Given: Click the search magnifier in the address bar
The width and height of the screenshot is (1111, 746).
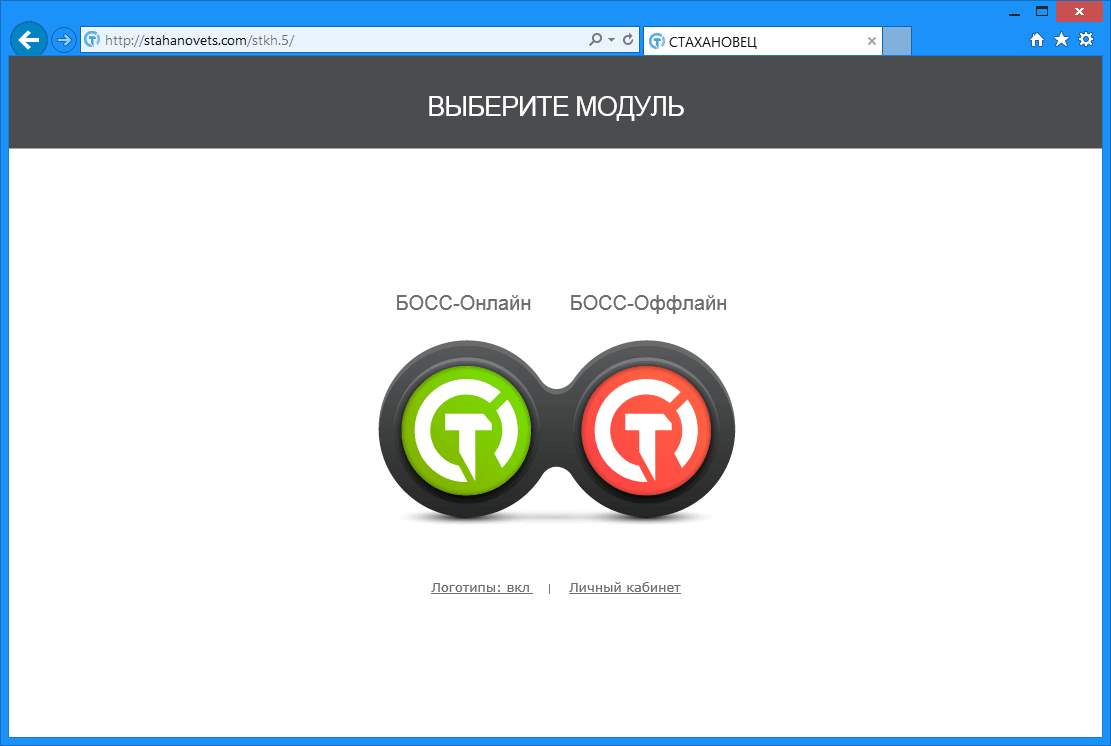Looking at the screenshot, I should coord(595,40).
